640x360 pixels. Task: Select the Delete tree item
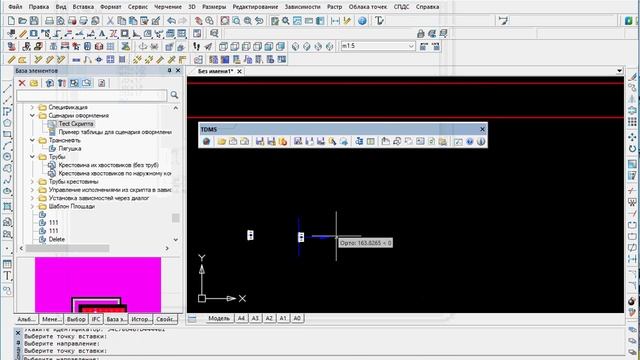click(x=57, y=239)
